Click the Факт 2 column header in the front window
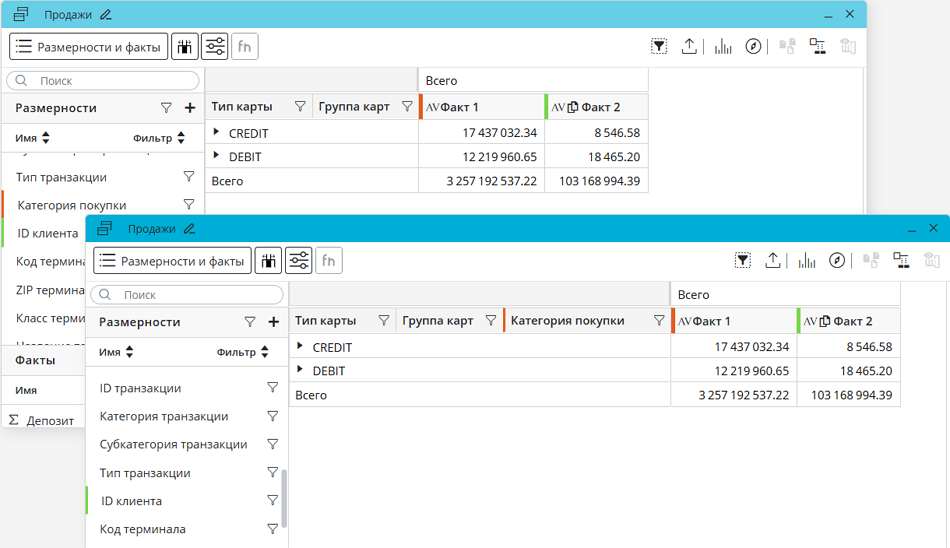The width and height of the screenshot is (950, 548). tap(853, 321)
